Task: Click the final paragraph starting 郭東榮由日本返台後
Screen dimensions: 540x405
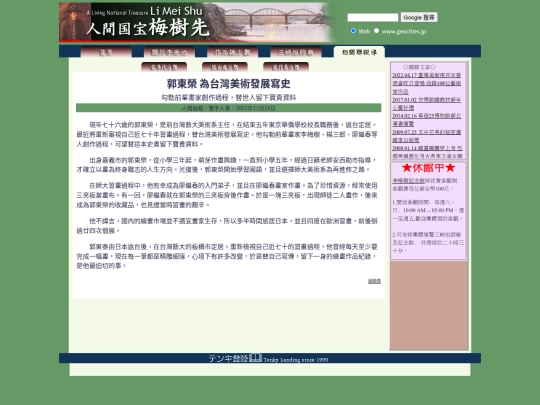Action: 227,256
